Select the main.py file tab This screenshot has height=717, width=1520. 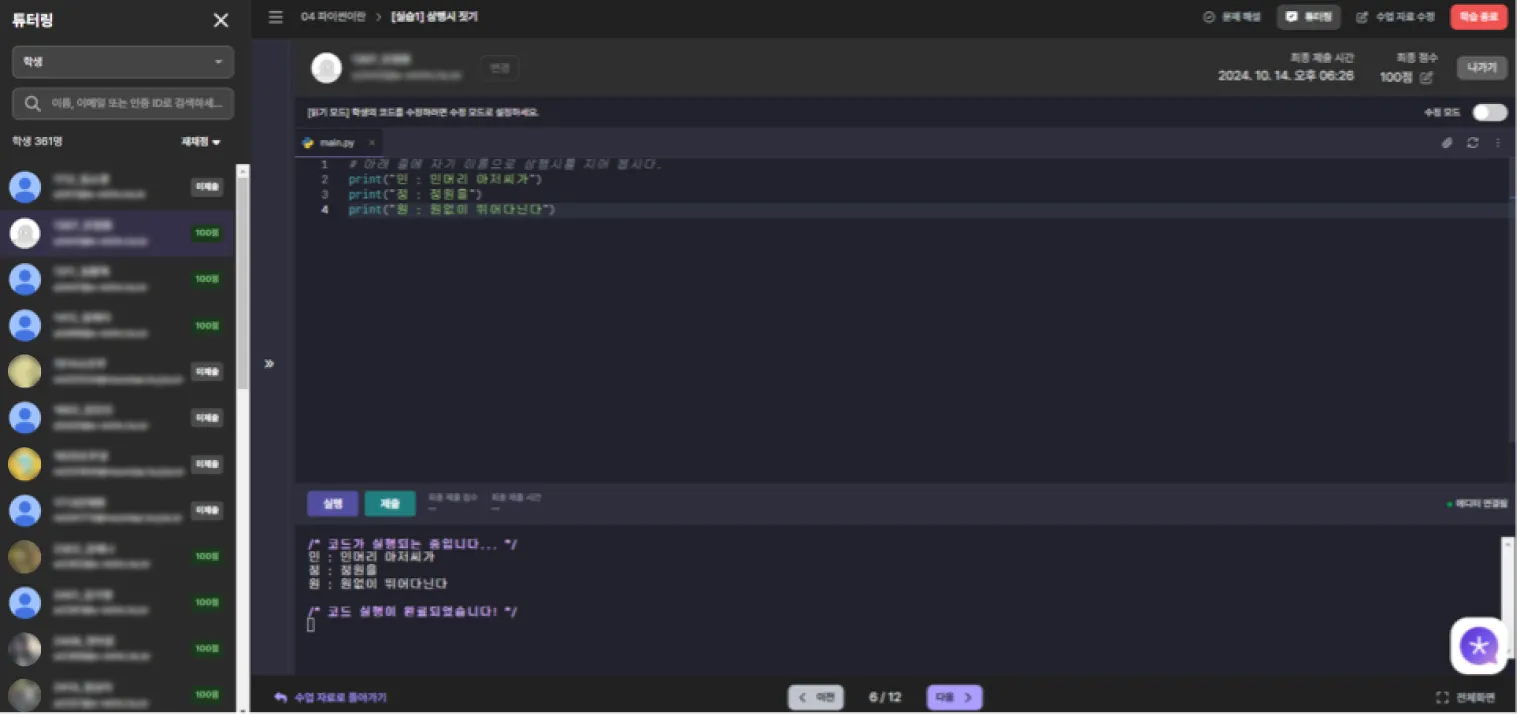pyautogui.click(x=336, y=143)
